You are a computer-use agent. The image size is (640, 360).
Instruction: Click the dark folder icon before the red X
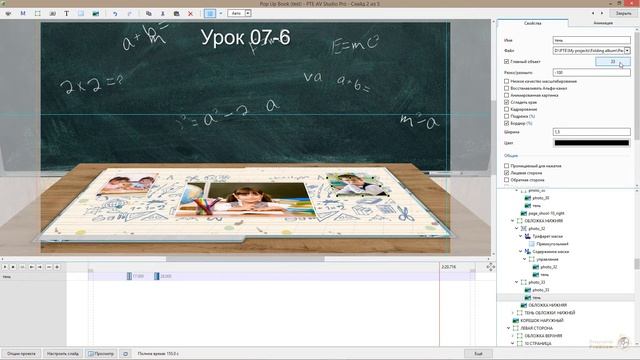[x=176, y=13]
